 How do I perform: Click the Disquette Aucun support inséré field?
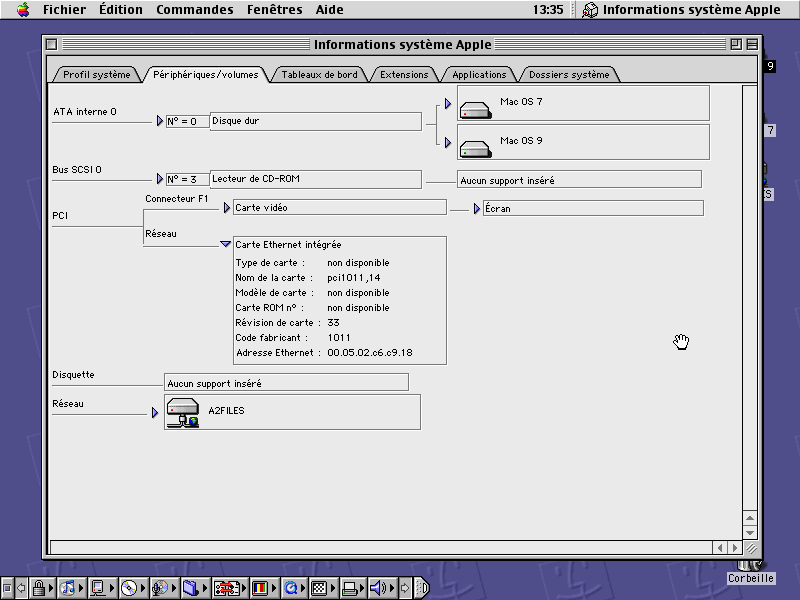click(x=286, y=382)
